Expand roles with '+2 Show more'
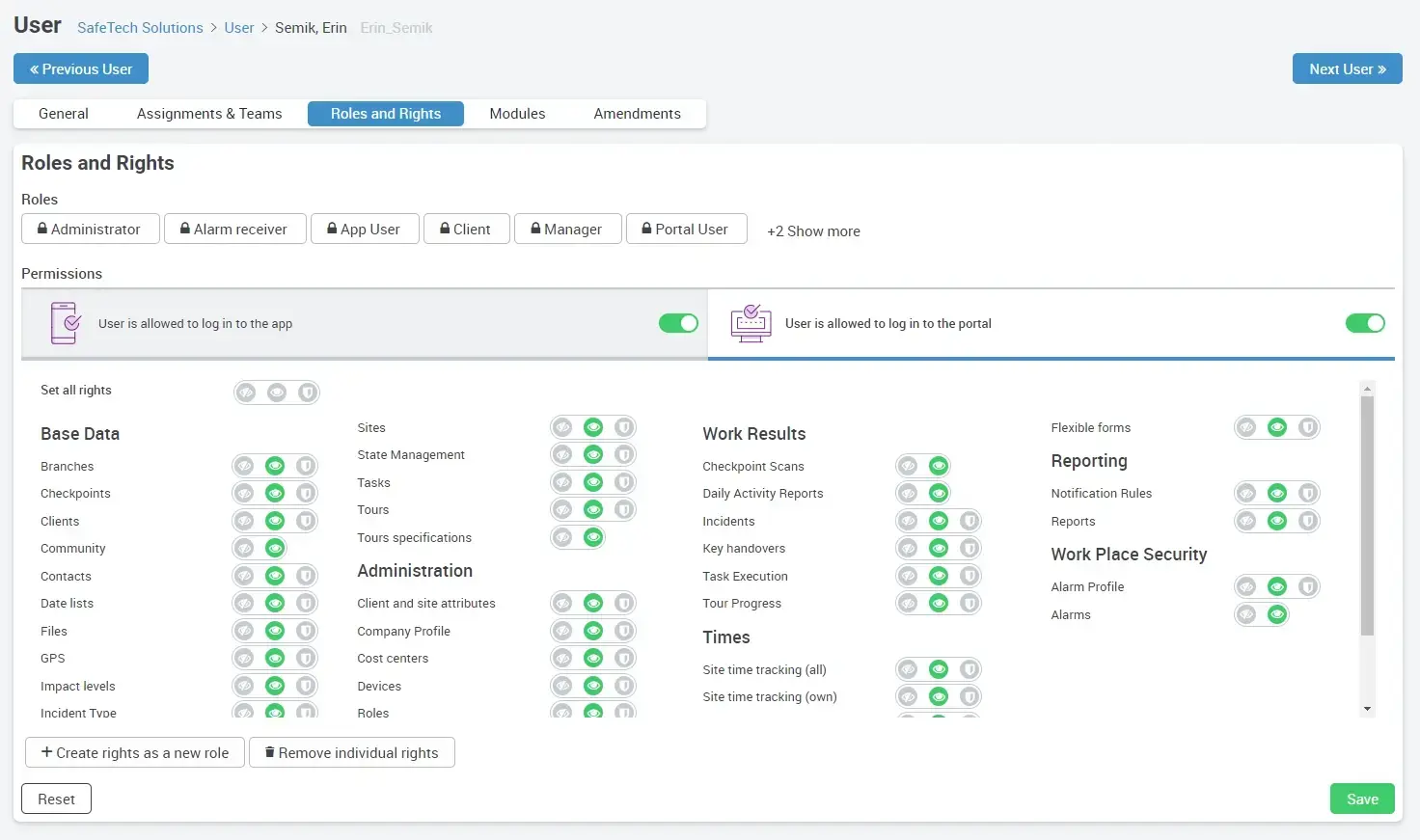The height and width of the screenshot is (840, 1420). pos(813,231)
